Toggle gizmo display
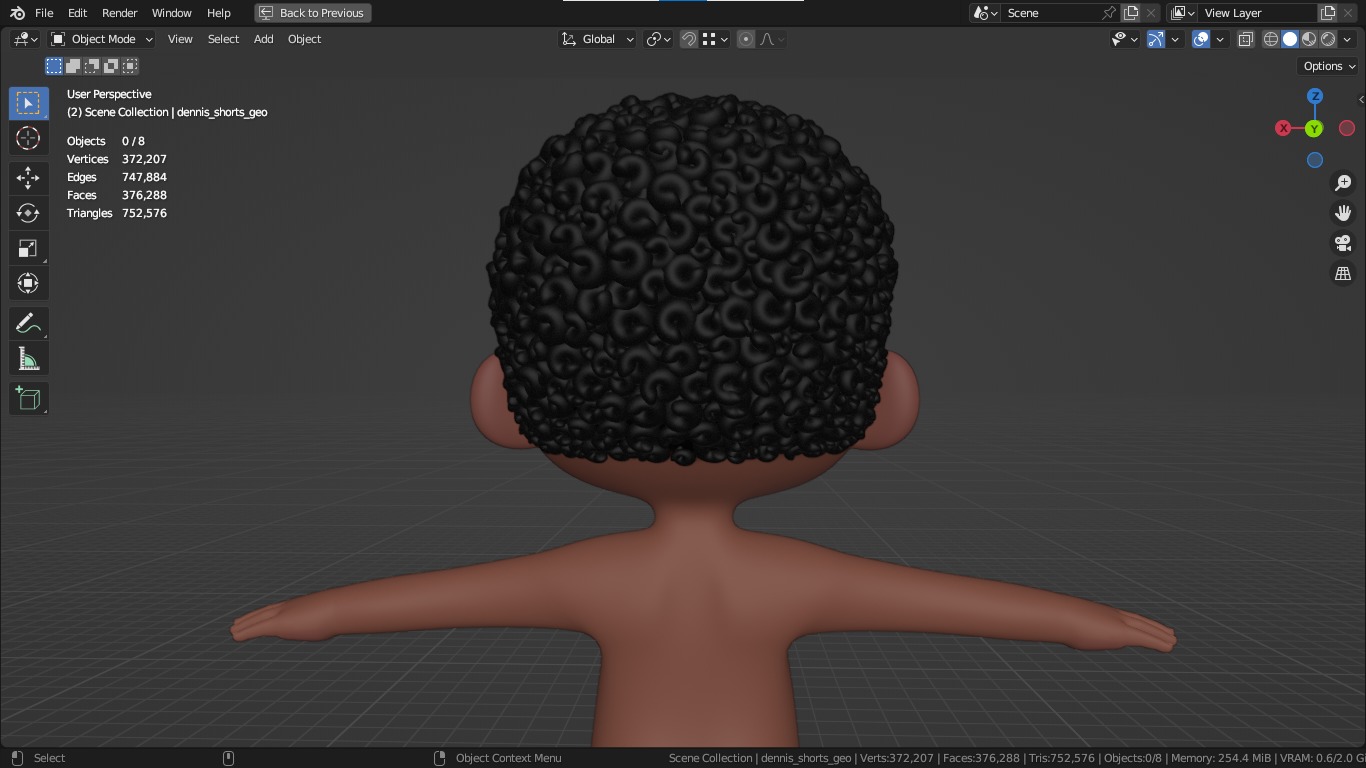1366x768 pixels. 1156,39
